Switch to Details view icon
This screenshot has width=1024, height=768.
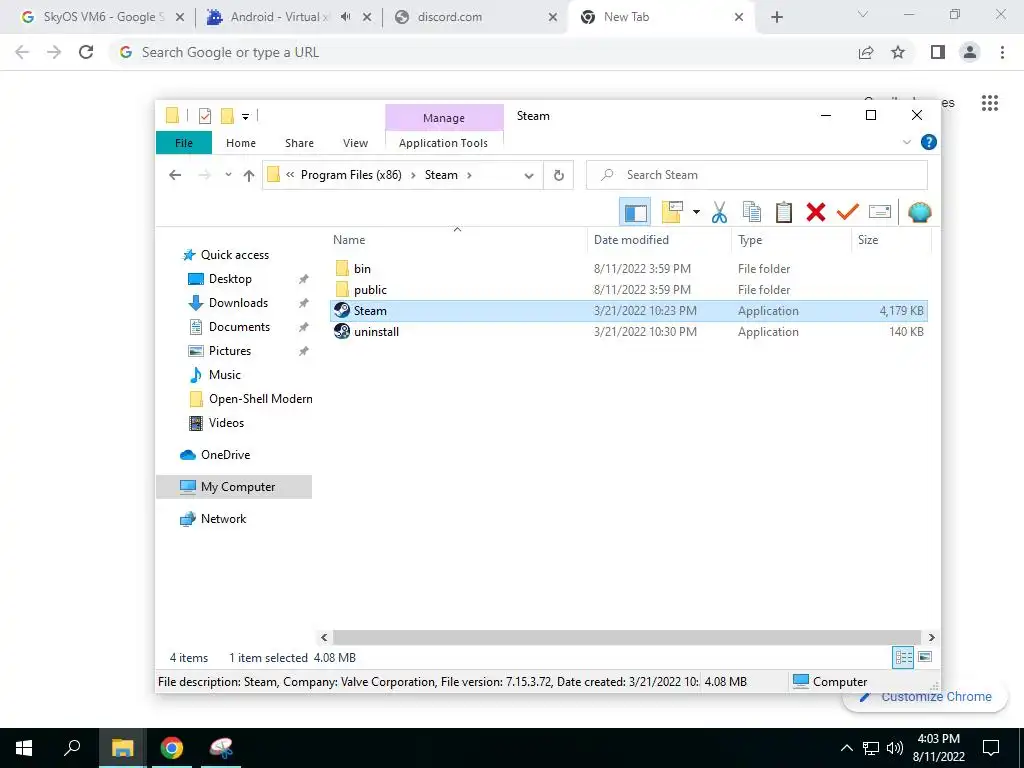903,658
